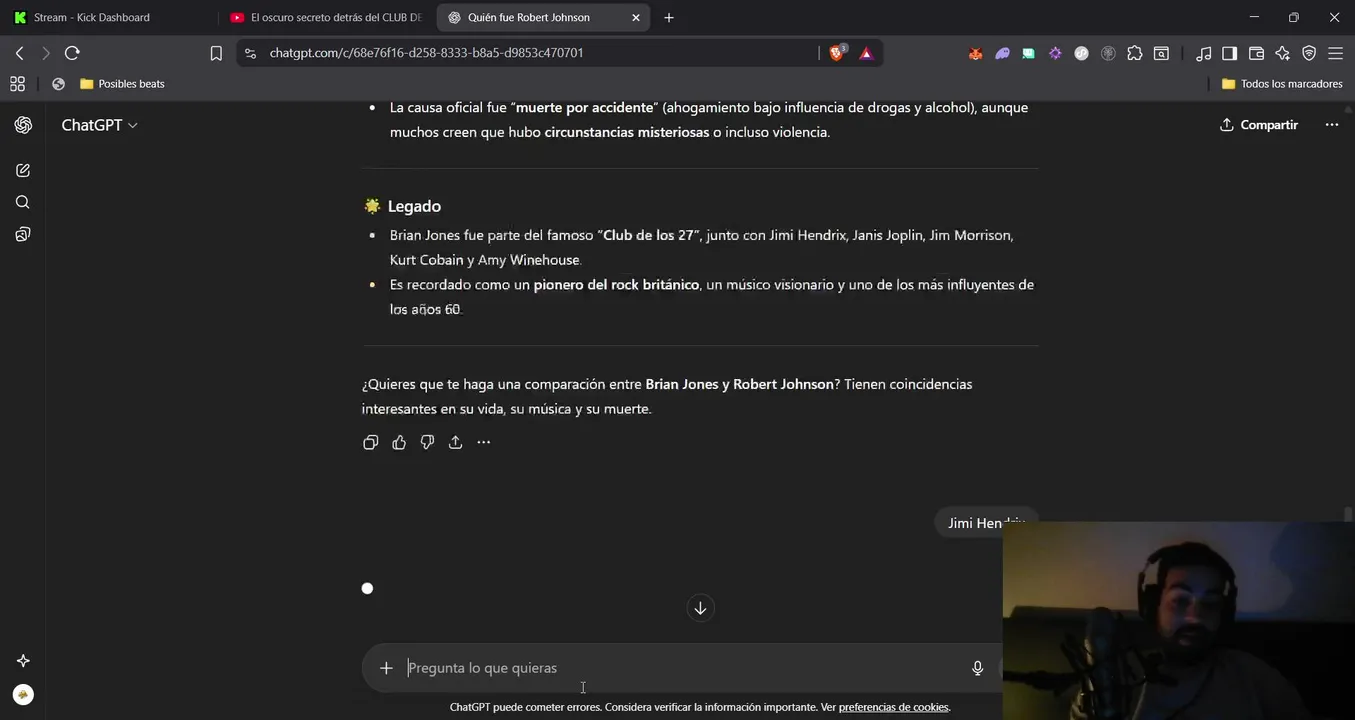Open more actions under the response
The height and width of the screenshot is (720, 1355).
pyautogui.click(x=483, y=442)
